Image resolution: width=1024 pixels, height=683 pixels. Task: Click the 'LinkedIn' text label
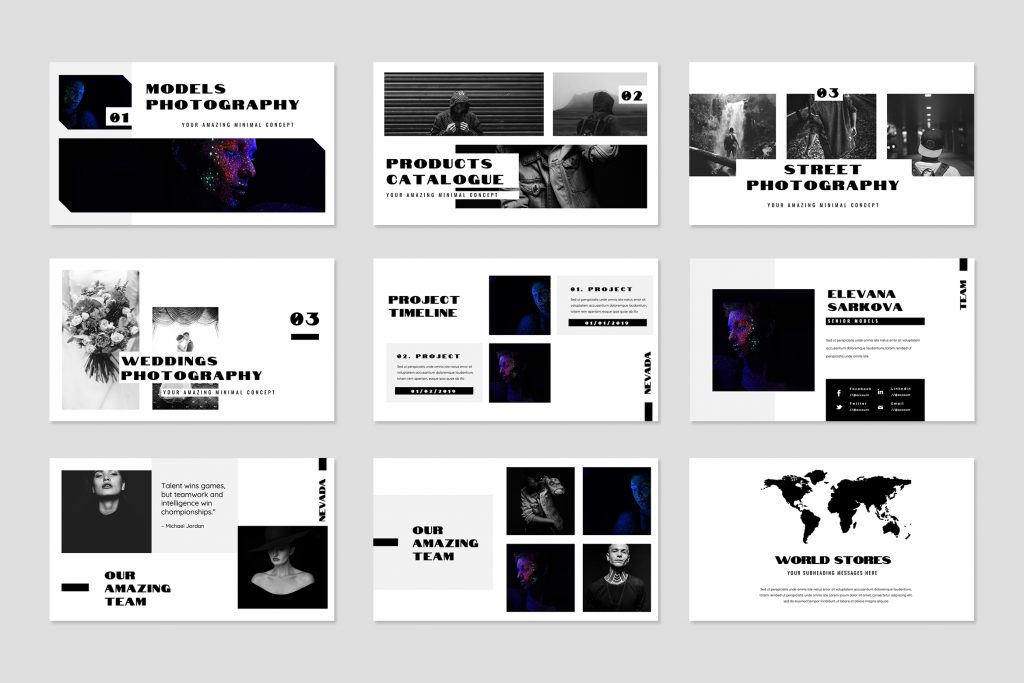(901, 389)
